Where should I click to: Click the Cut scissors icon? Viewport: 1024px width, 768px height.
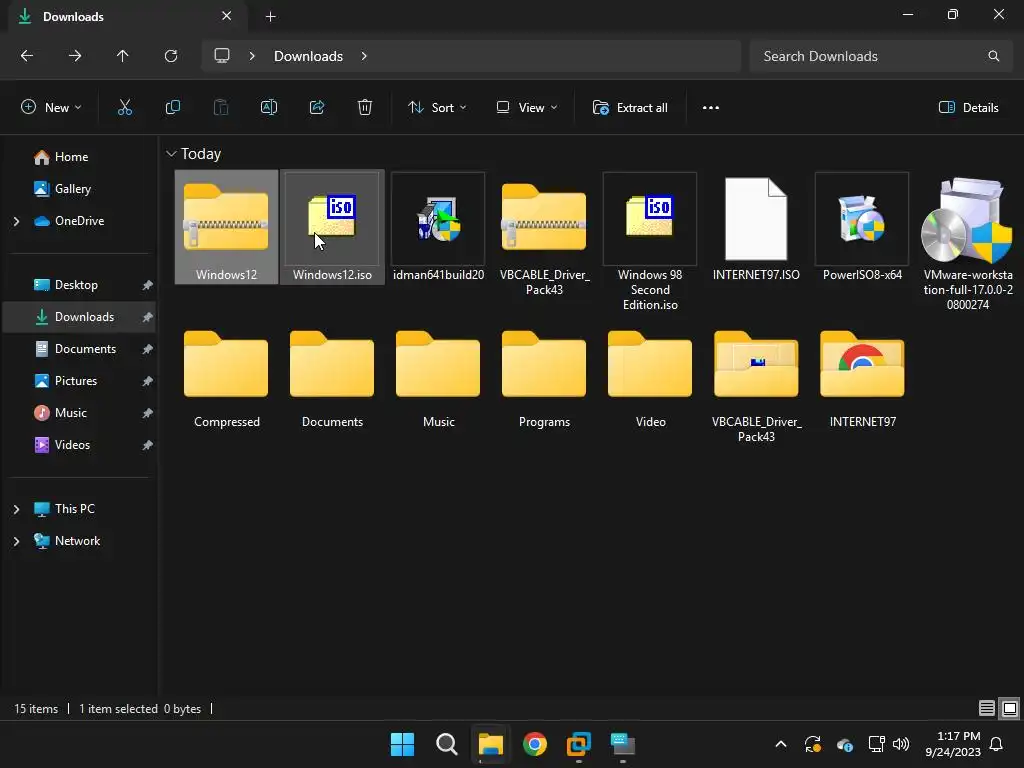[x=125, y=108]
